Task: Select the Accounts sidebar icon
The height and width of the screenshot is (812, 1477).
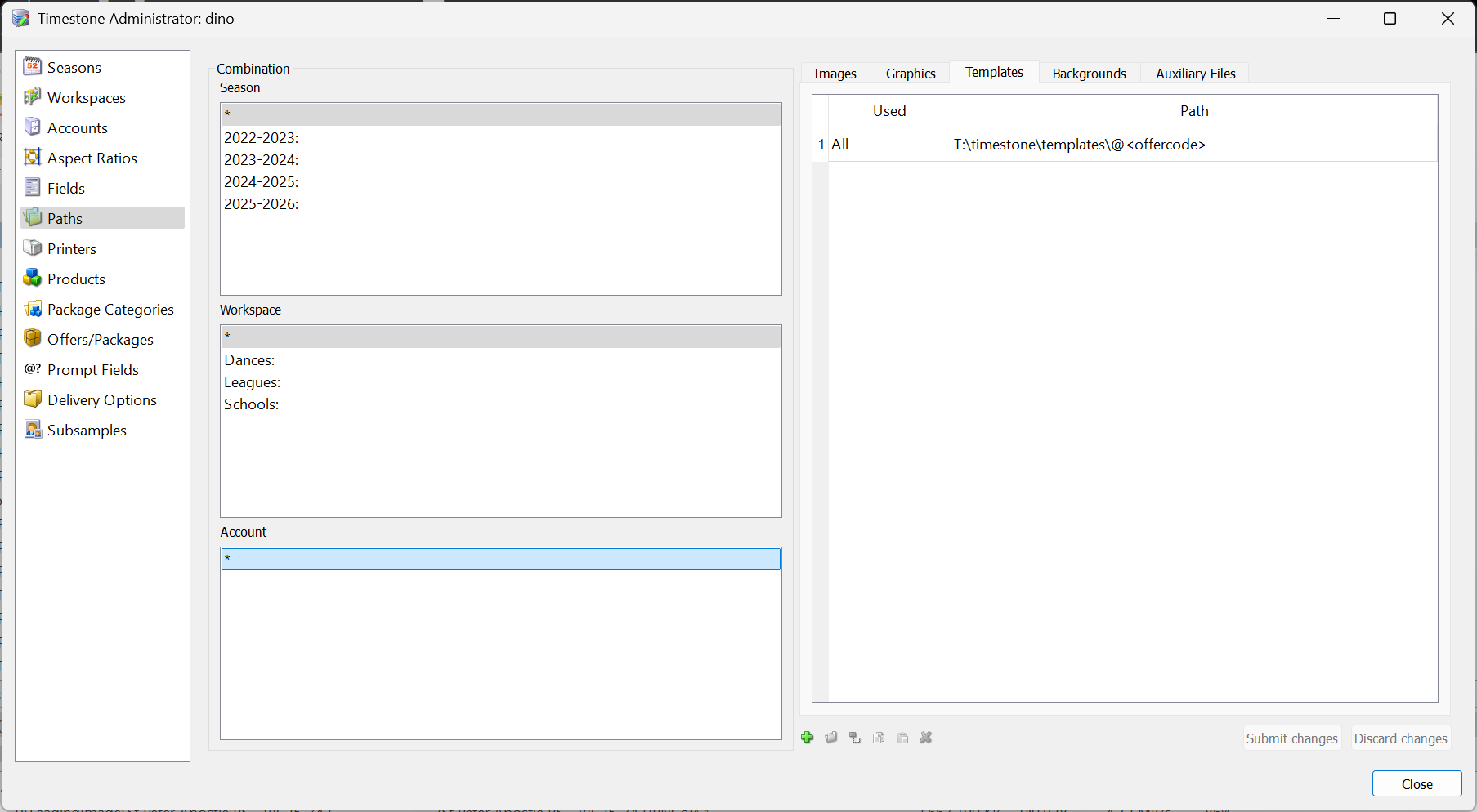Action: (33, 127)
